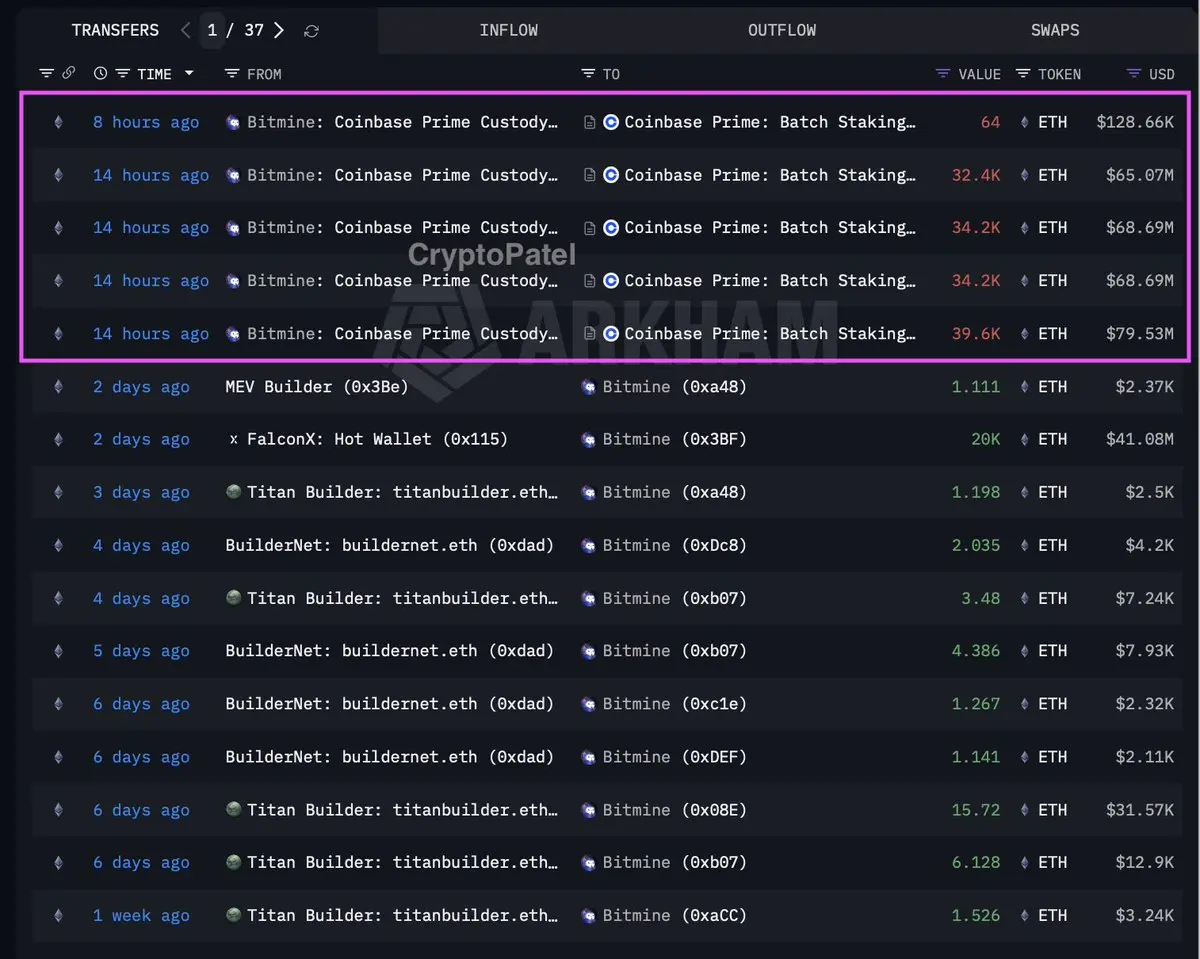This screenshot has height=959, width=1200.
Task: Go to next transfers page arrow
Action: pos(279,30)
